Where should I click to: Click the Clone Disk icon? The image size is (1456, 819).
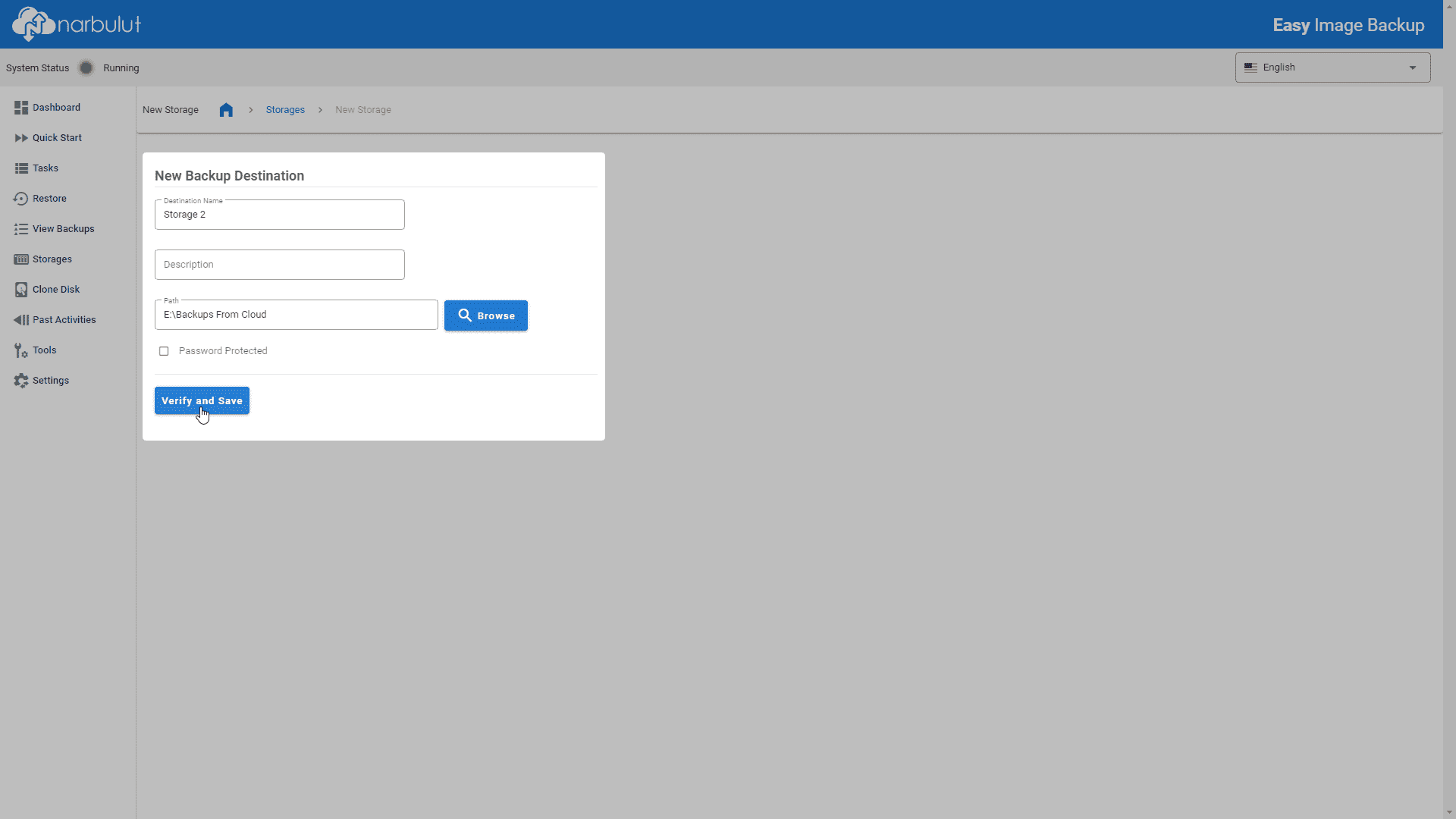(21, 290)
